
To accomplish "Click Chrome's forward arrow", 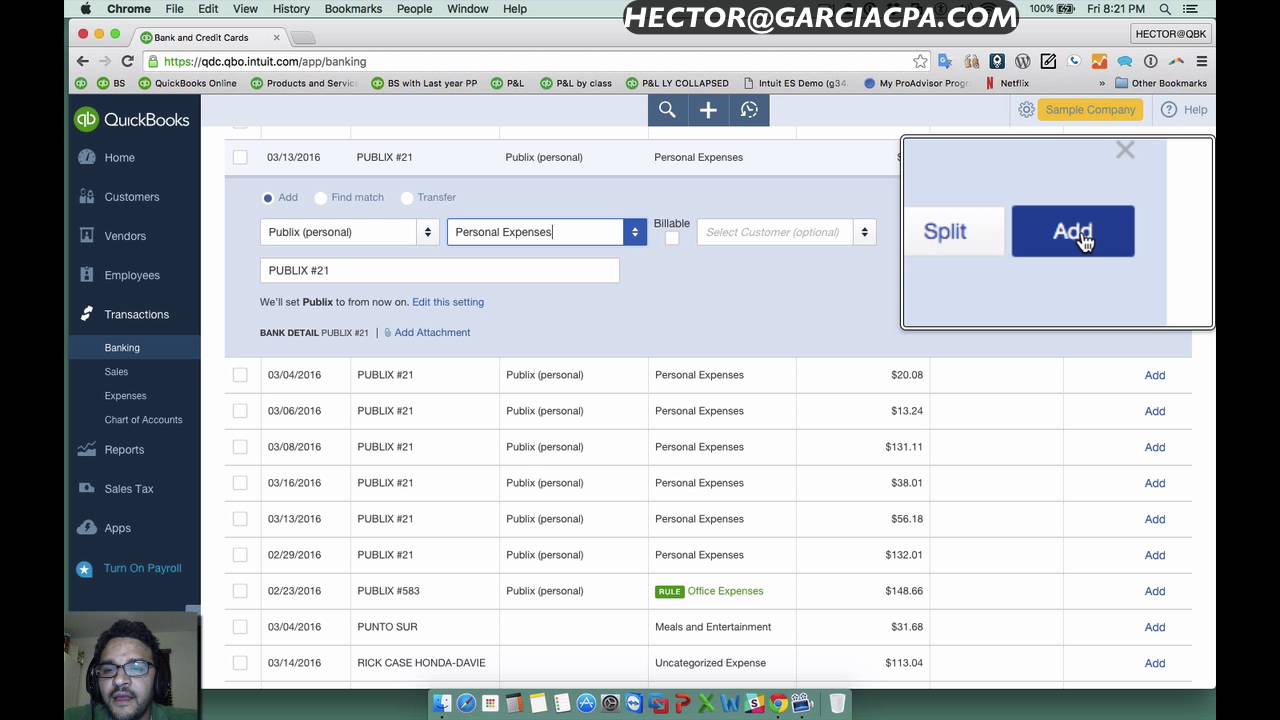I will pos(105,61).
